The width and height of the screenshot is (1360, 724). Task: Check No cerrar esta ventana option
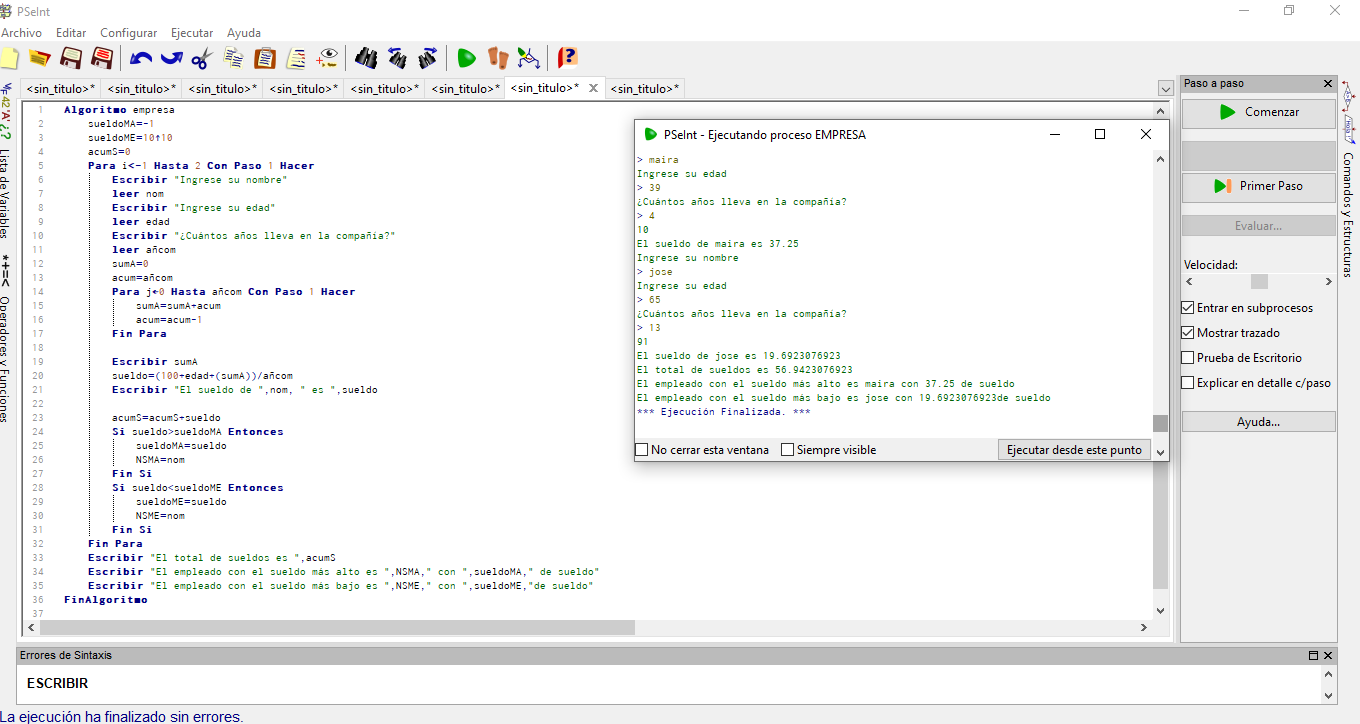tap(642, 450)
